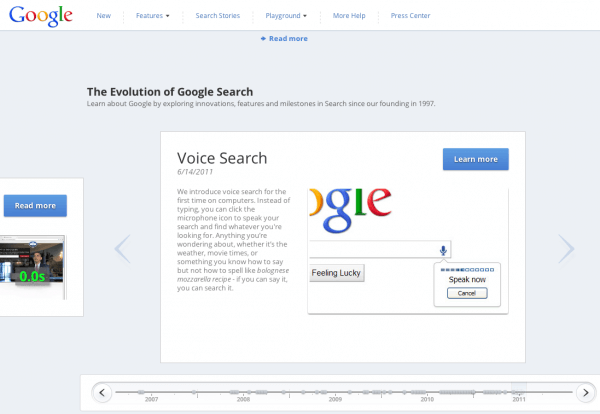Click Cancel in Speak now popup
Screen dimensions: 600x414
[467, 293]
